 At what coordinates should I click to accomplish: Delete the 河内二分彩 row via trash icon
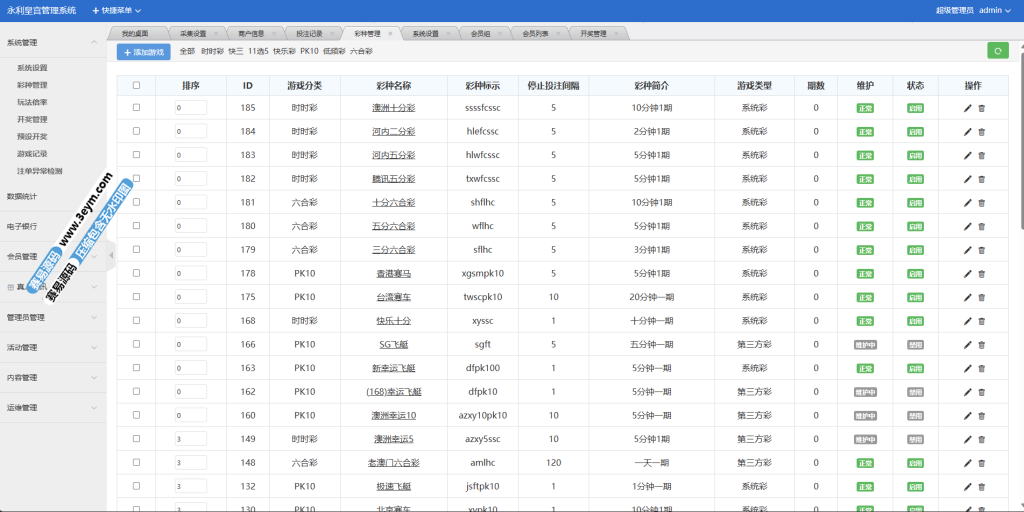coord(981,132)
